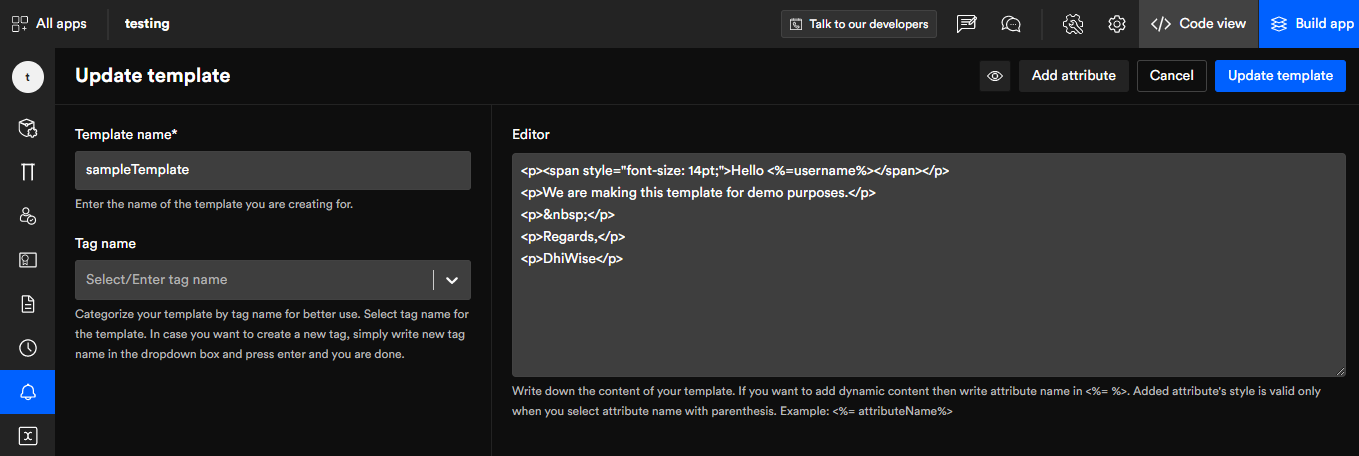This screenshot has height=456, width=1359.
Task: Click the Build app button
Action: pos(1309,24)
